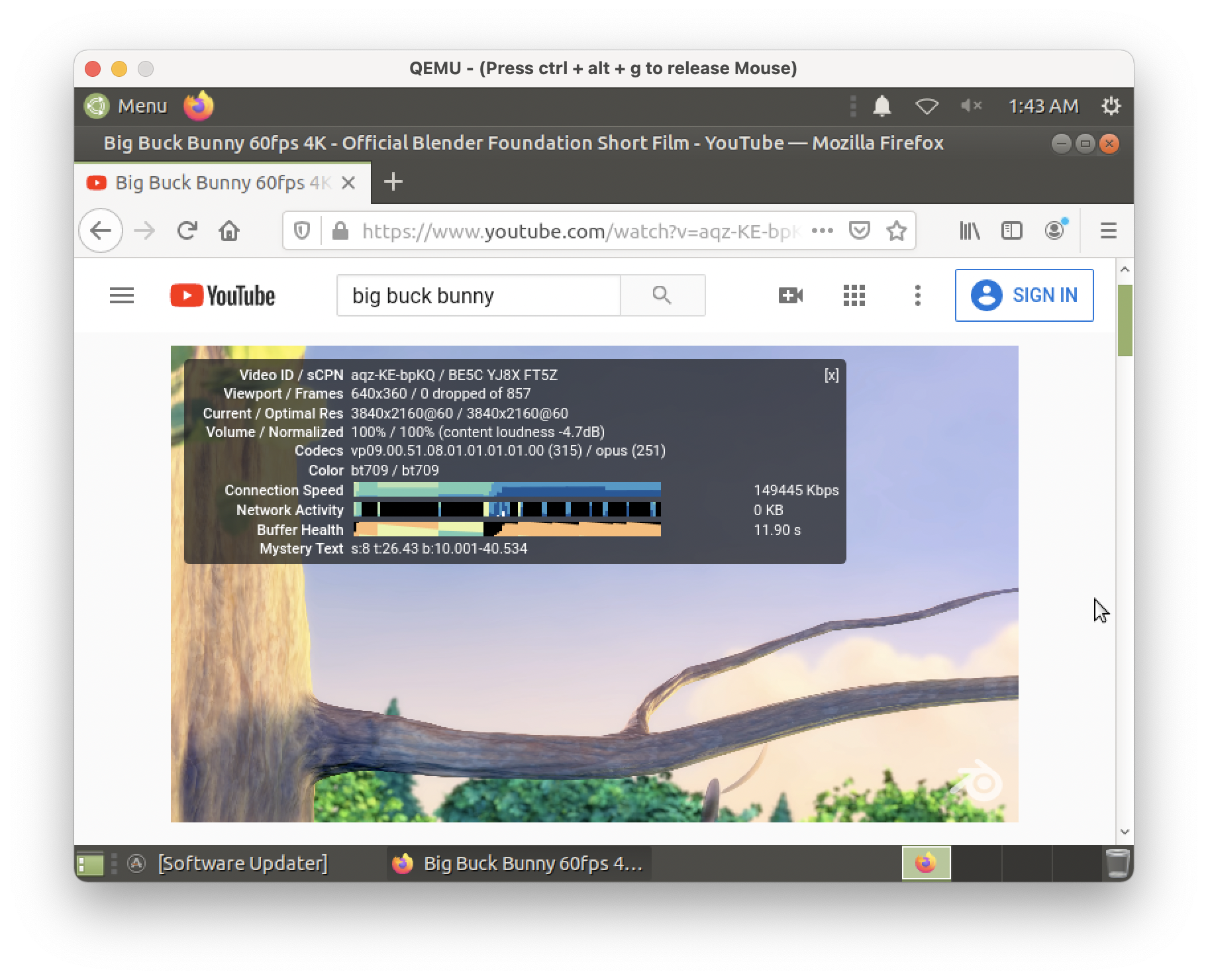
Task: Click the scrollbar down arrow
Action: (x=1125, y=832)
